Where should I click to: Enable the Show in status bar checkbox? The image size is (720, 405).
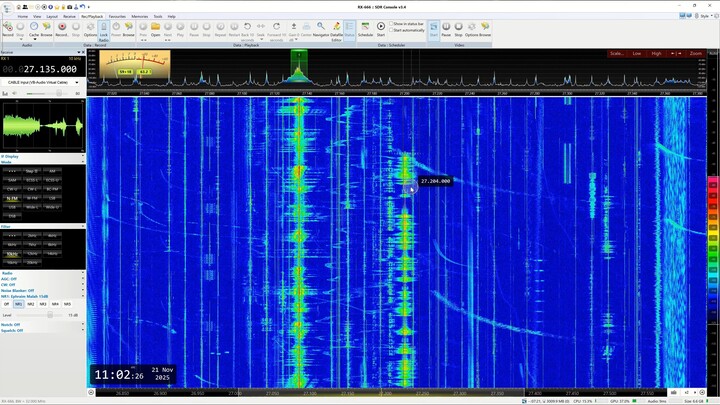392,23
